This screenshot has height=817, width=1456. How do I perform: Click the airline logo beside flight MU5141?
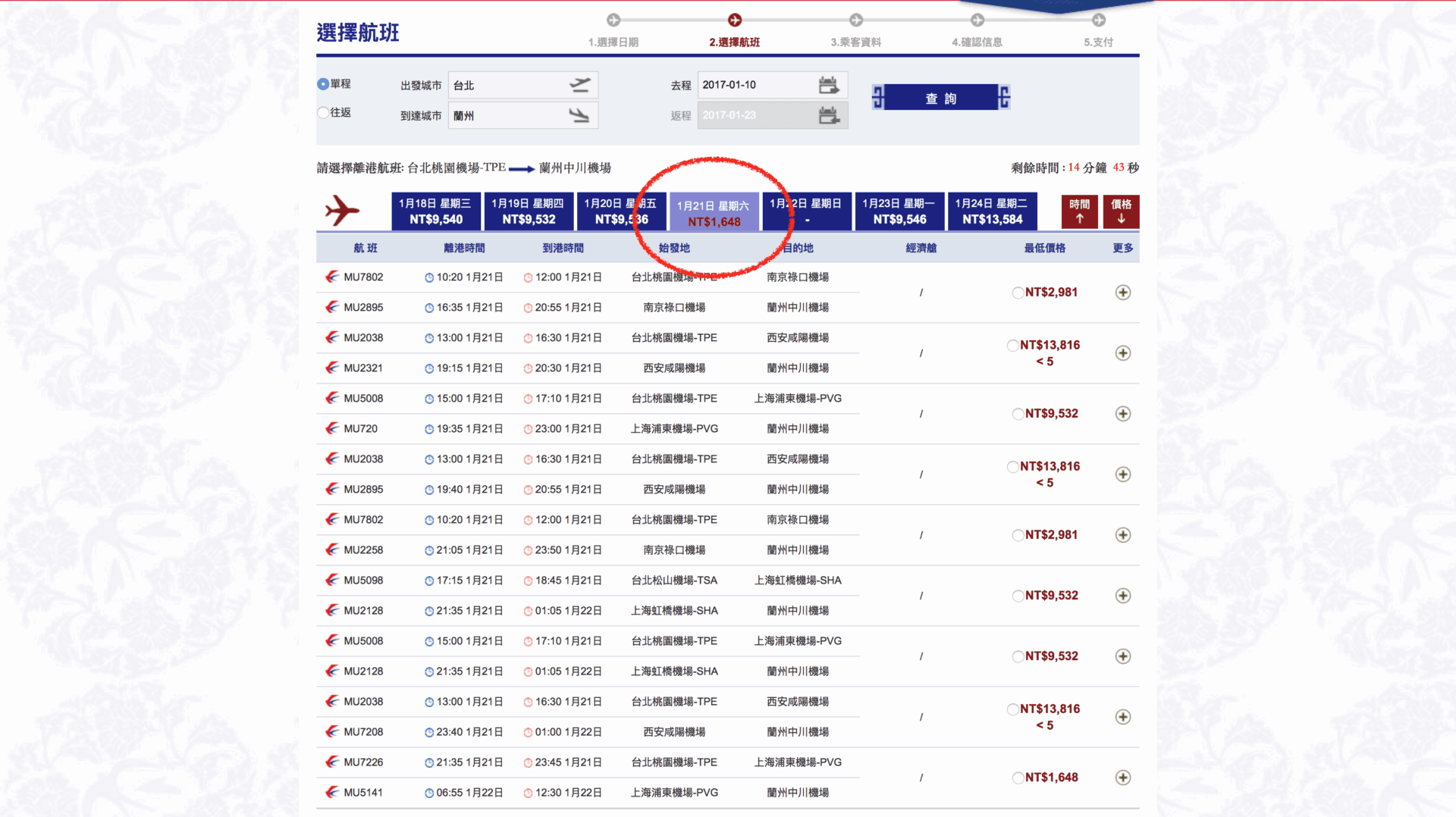[332, 792]
